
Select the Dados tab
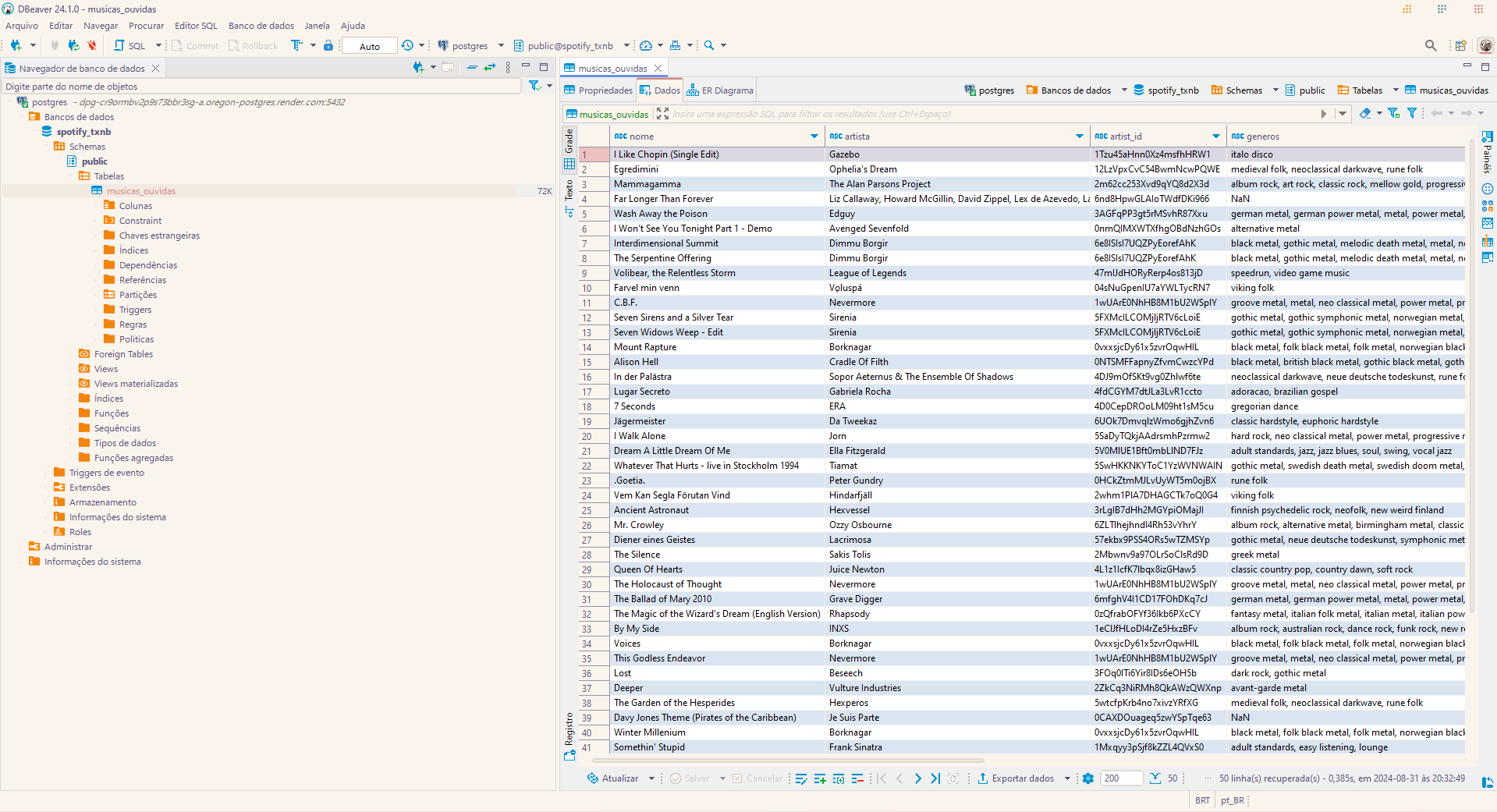pyautogui.click(x=660, y=90)
